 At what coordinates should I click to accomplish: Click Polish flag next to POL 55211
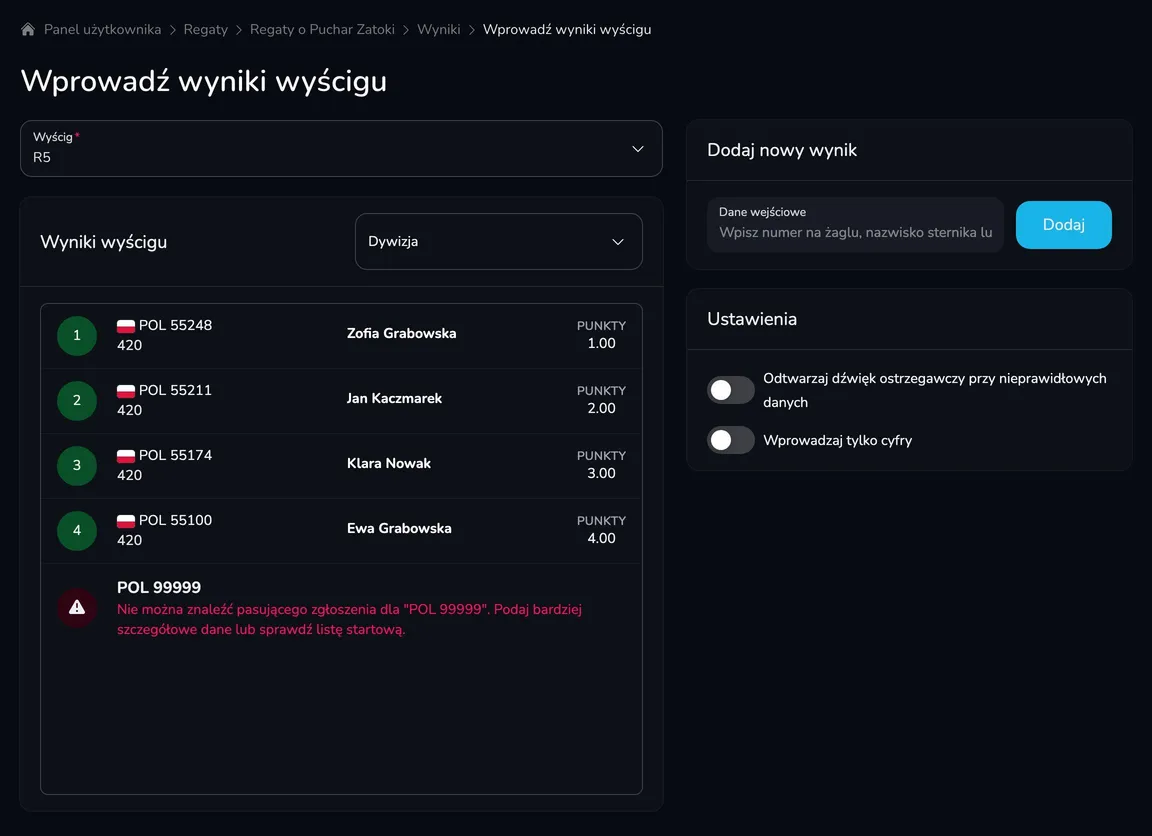[x=126, y=391]
